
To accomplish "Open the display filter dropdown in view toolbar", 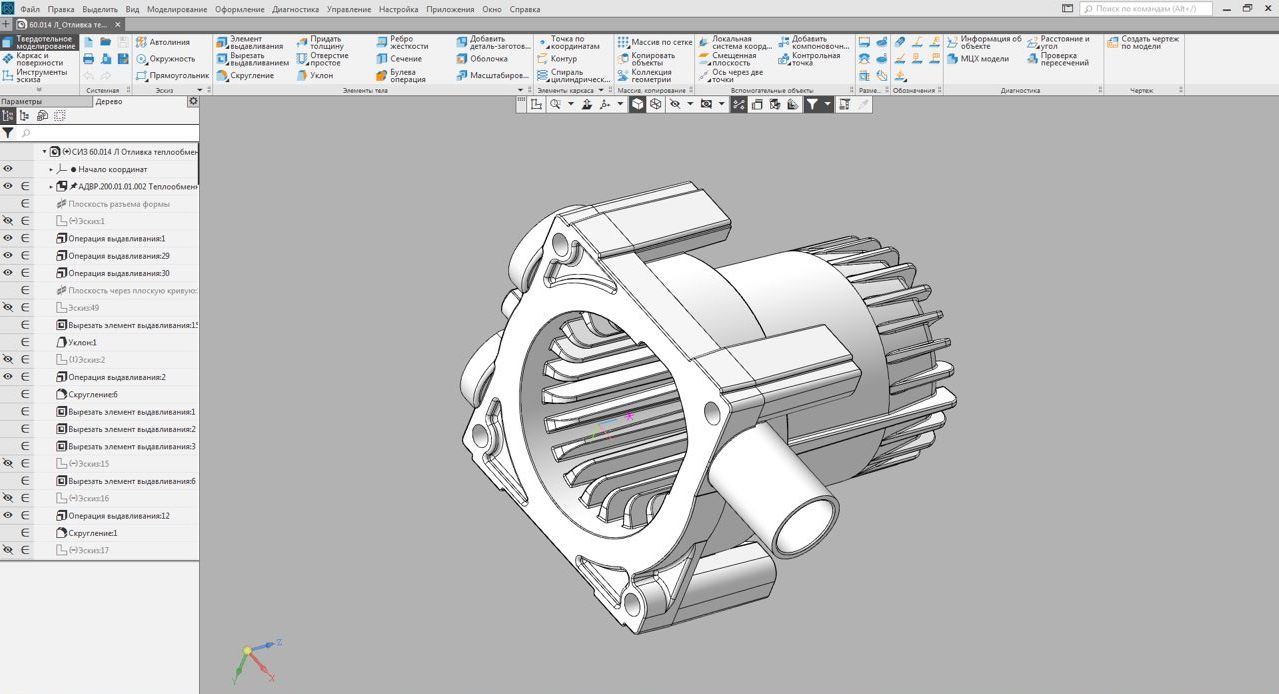I will [x=828, y=104].
